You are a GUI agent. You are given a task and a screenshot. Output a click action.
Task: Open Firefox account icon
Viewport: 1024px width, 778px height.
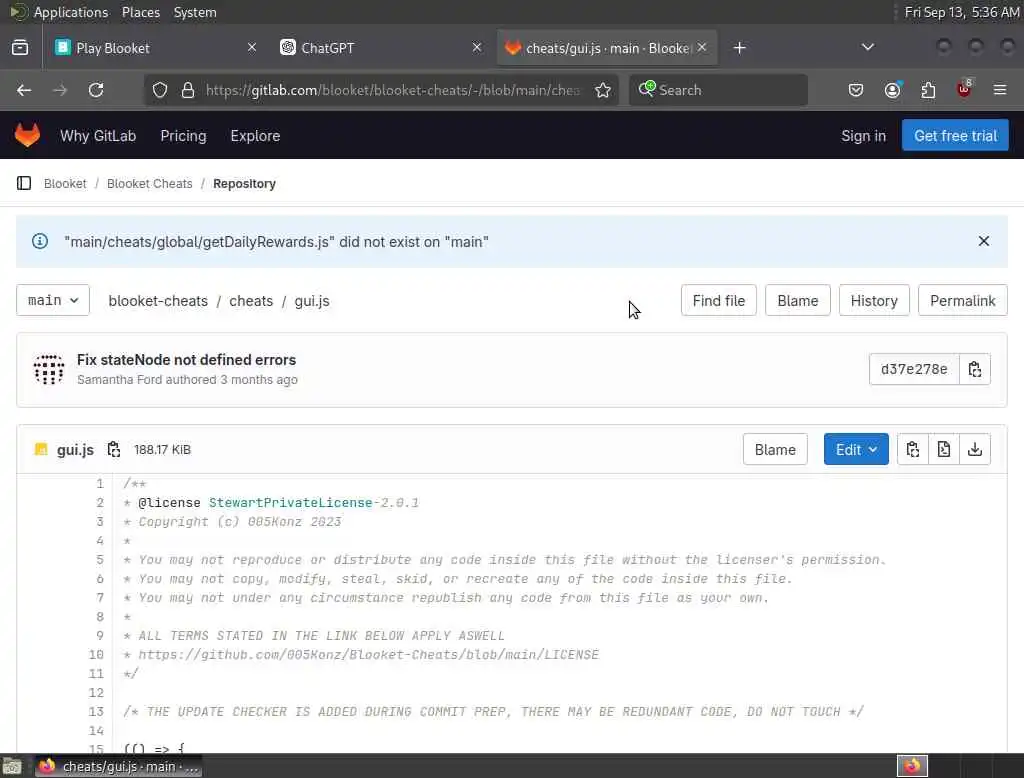pyautogui.click(x=892, y=90)
